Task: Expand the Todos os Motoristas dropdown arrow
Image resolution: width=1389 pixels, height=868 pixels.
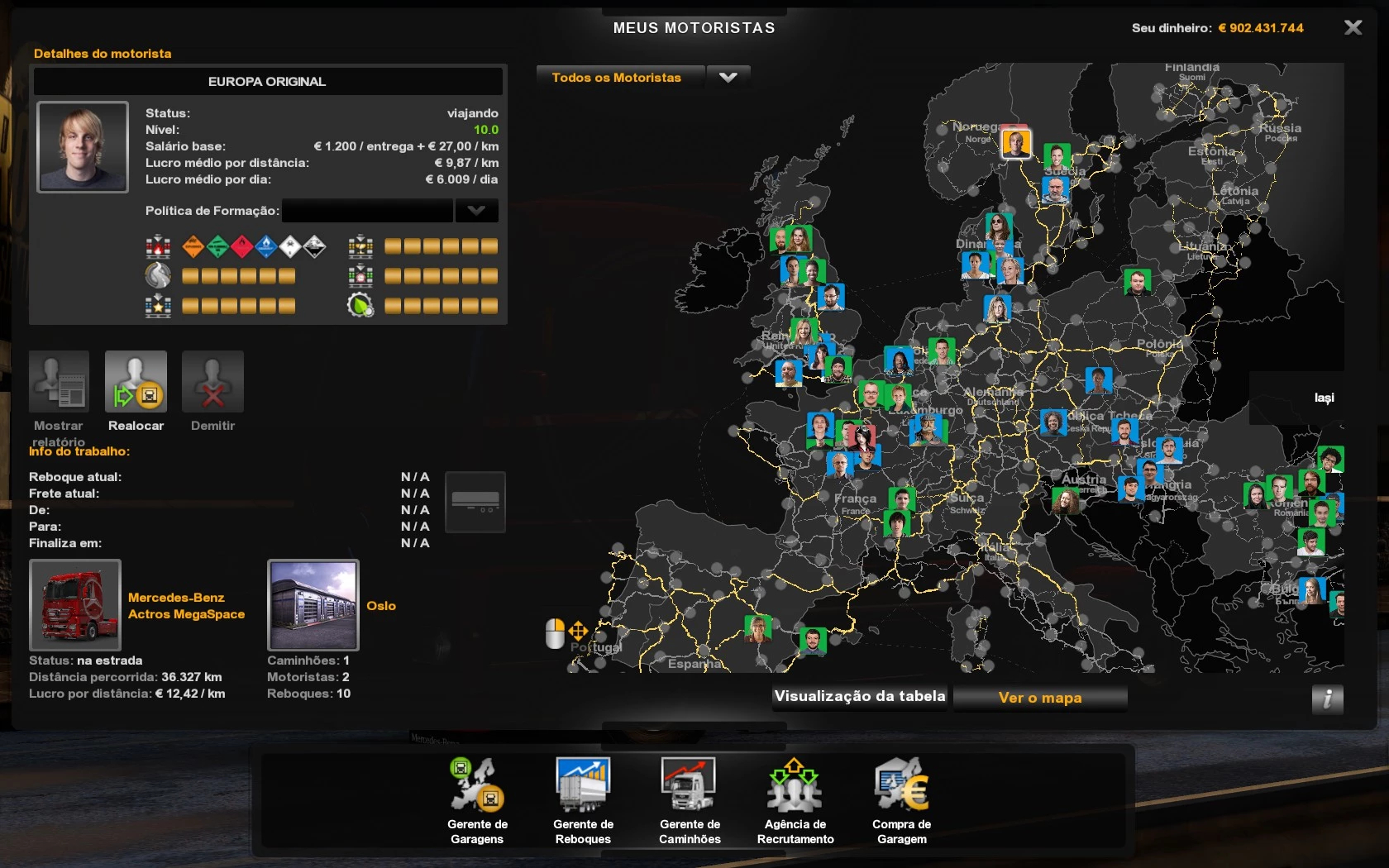Action: [x=728, y=78]
